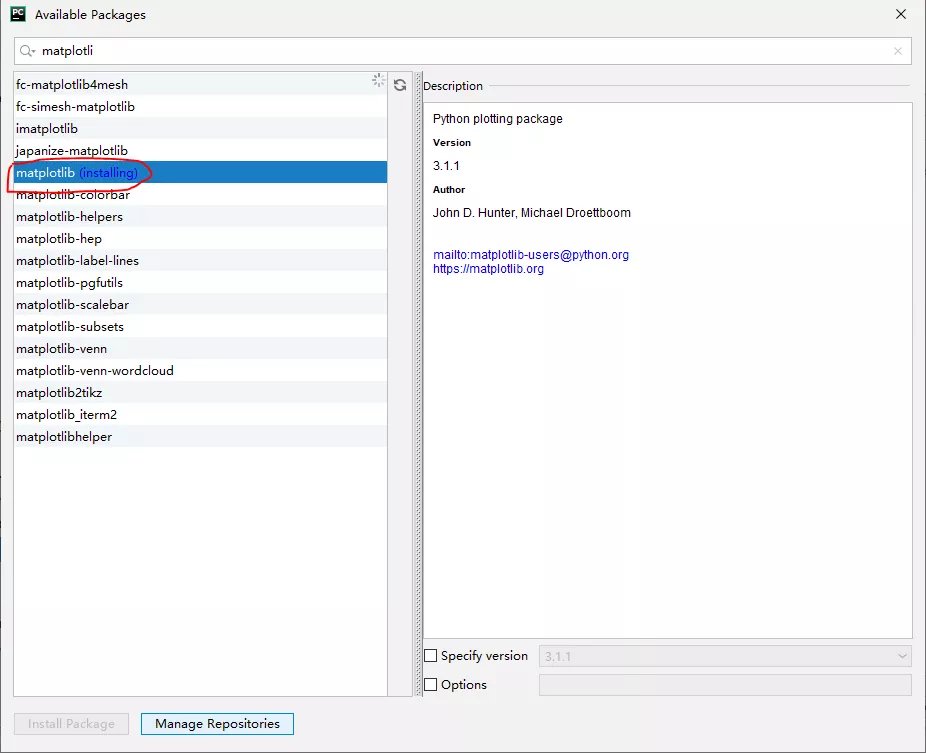
Task: Select matplotlib-helpers package
Action: 201,216
